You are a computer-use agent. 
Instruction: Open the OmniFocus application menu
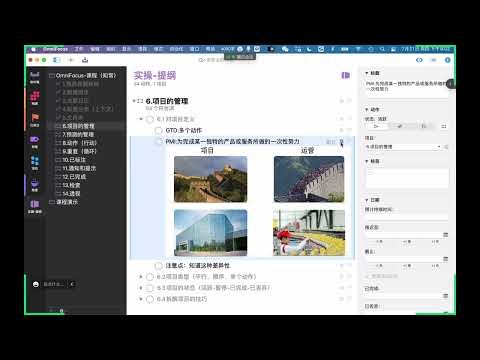[x=55, y=49]
